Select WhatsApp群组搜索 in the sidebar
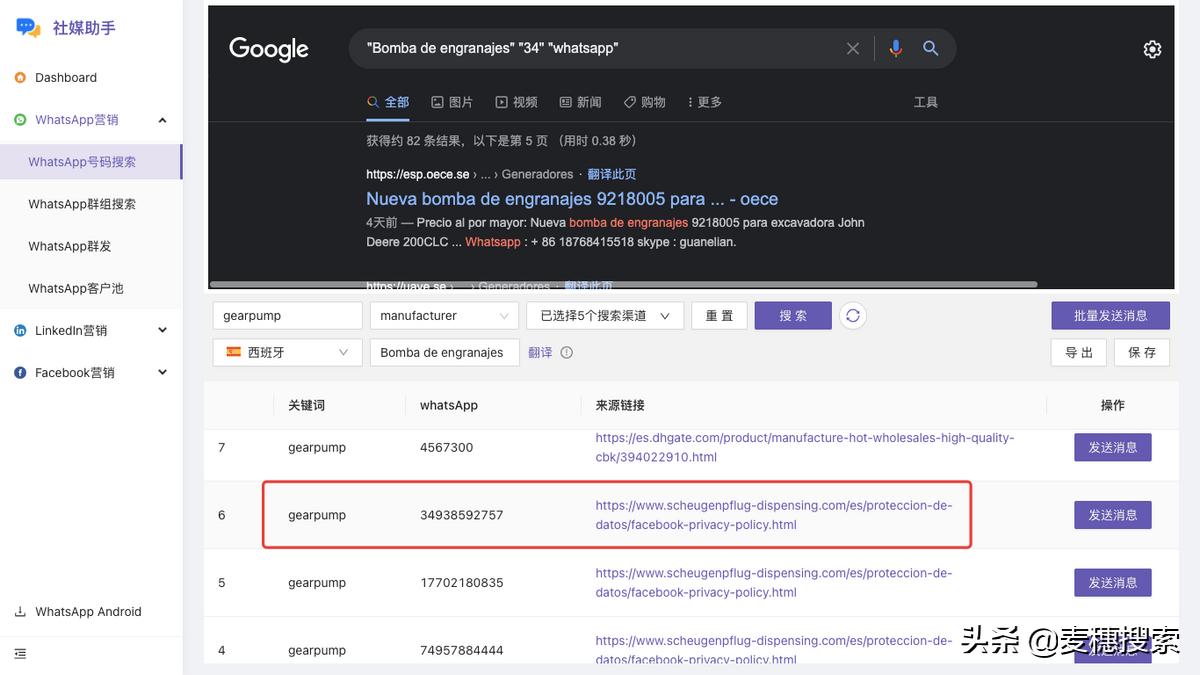 [x=82, y=204]
